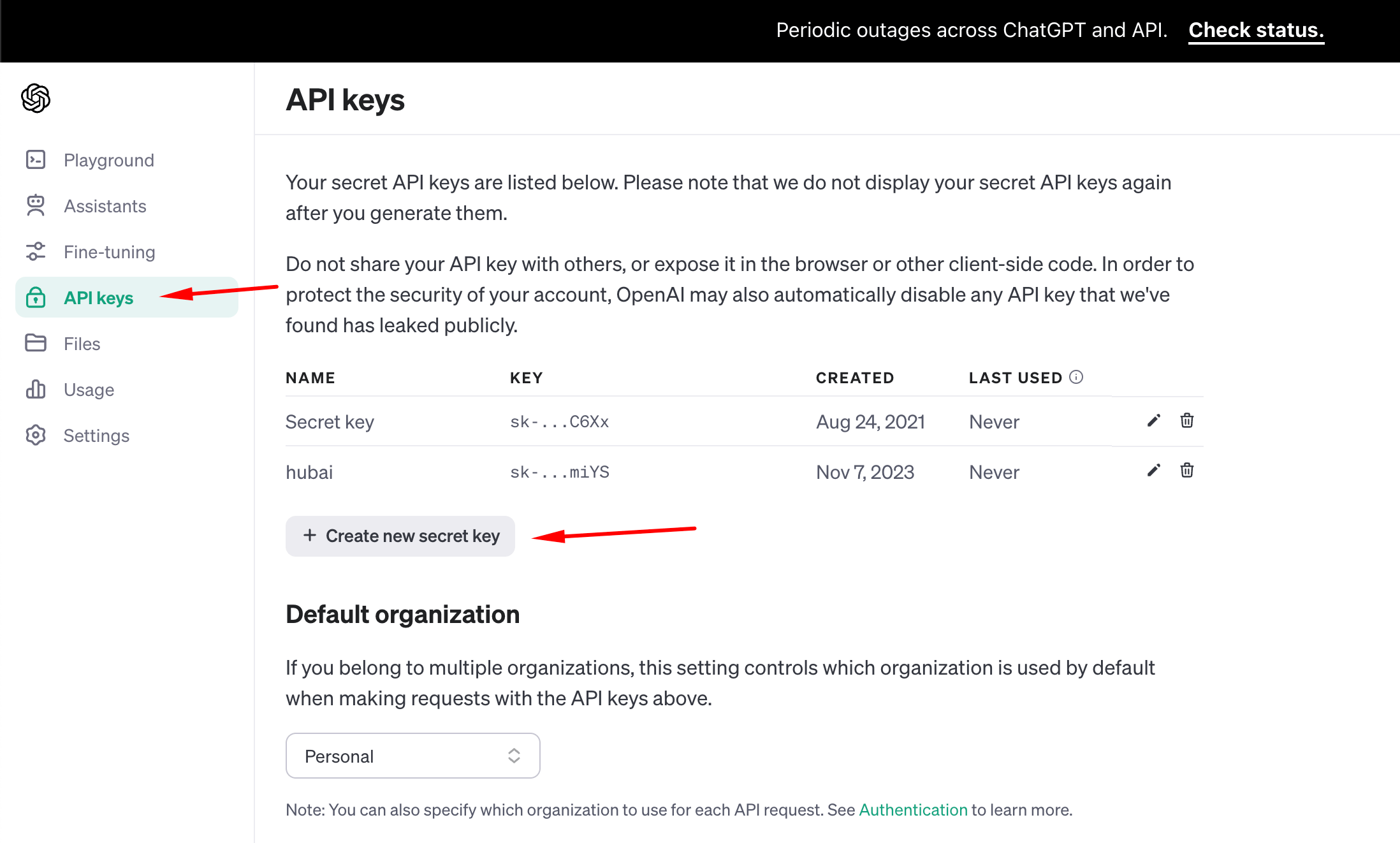Click the Assistants robot icon
This screenshot has height=843, width=1400.
point(36,205)
